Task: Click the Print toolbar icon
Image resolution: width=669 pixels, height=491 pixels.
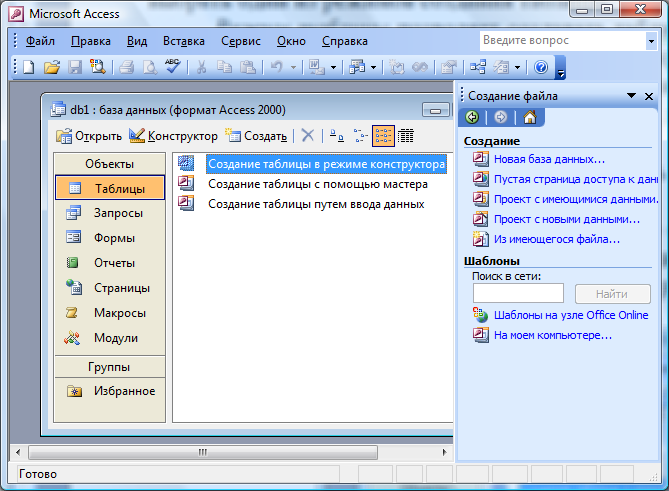Action: click(127, 67)
